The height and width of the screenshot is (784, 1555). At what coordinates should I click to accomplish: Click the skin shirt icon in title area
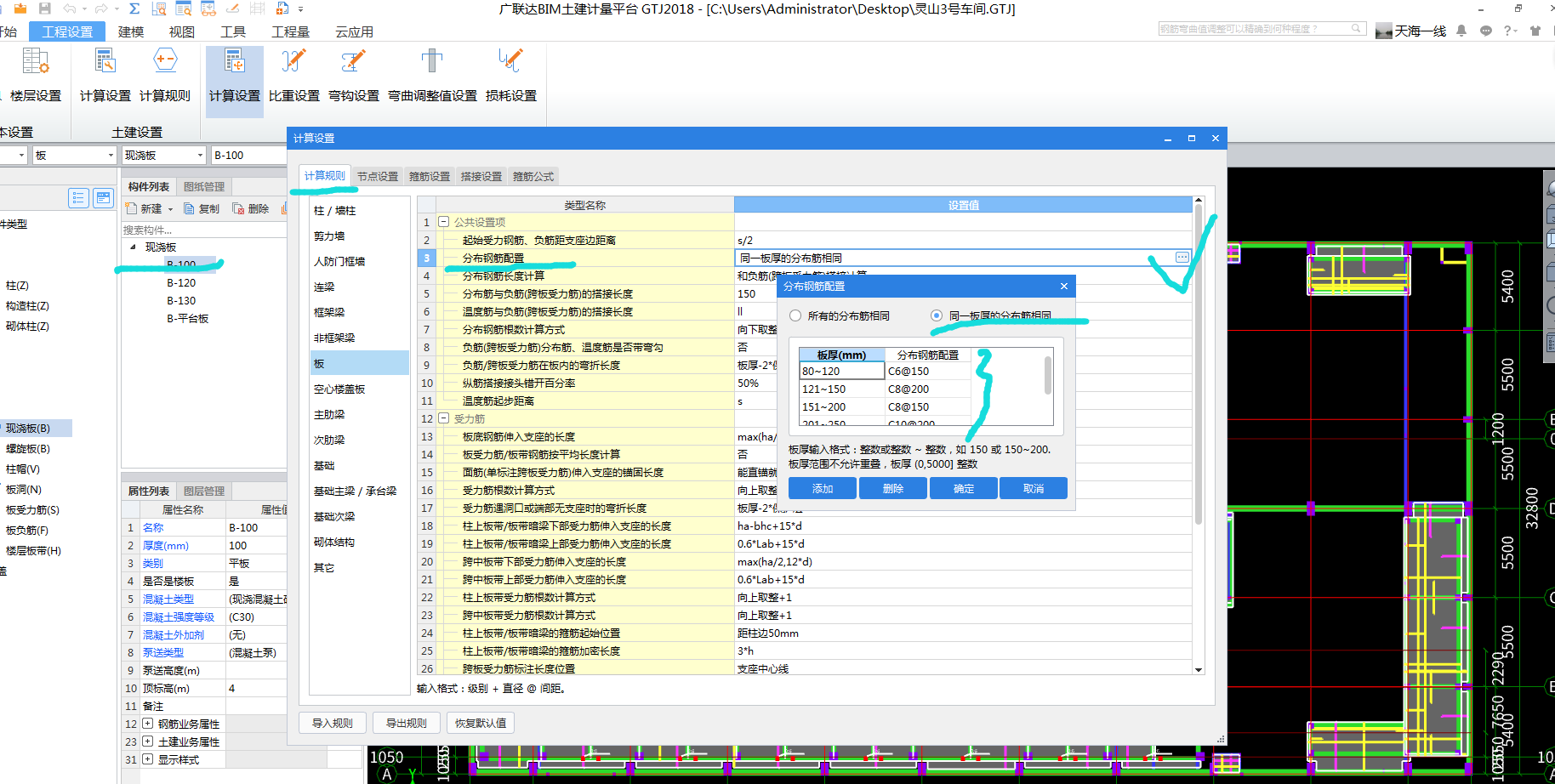point(1535,31)
